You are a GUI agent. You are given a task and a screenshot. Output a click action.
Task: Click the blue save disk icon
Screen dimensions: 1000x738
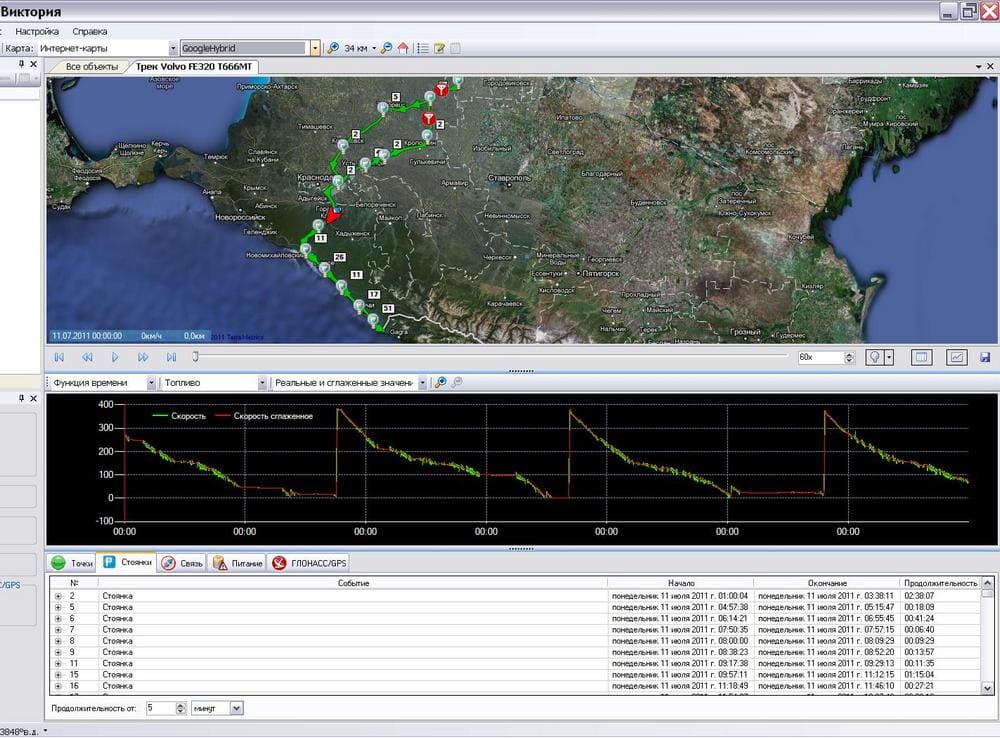(x=985, y=357)
